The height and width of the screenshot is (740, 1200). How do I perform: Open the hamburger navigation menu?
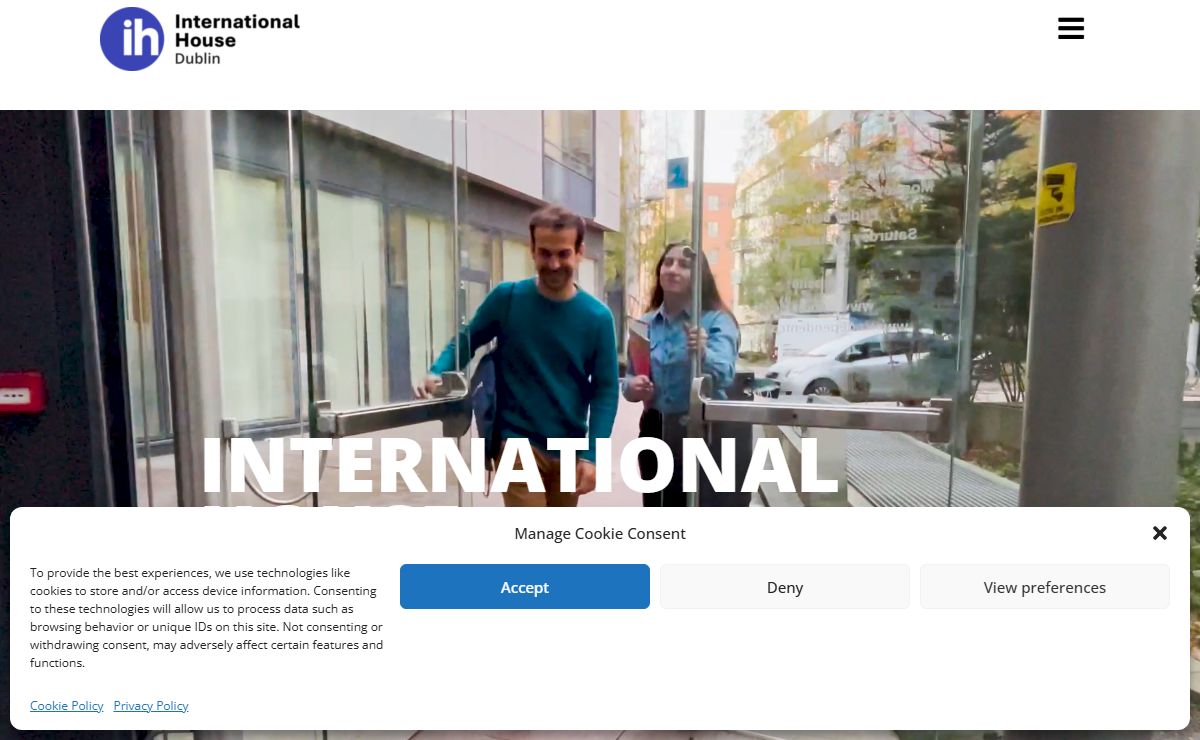1071,28
